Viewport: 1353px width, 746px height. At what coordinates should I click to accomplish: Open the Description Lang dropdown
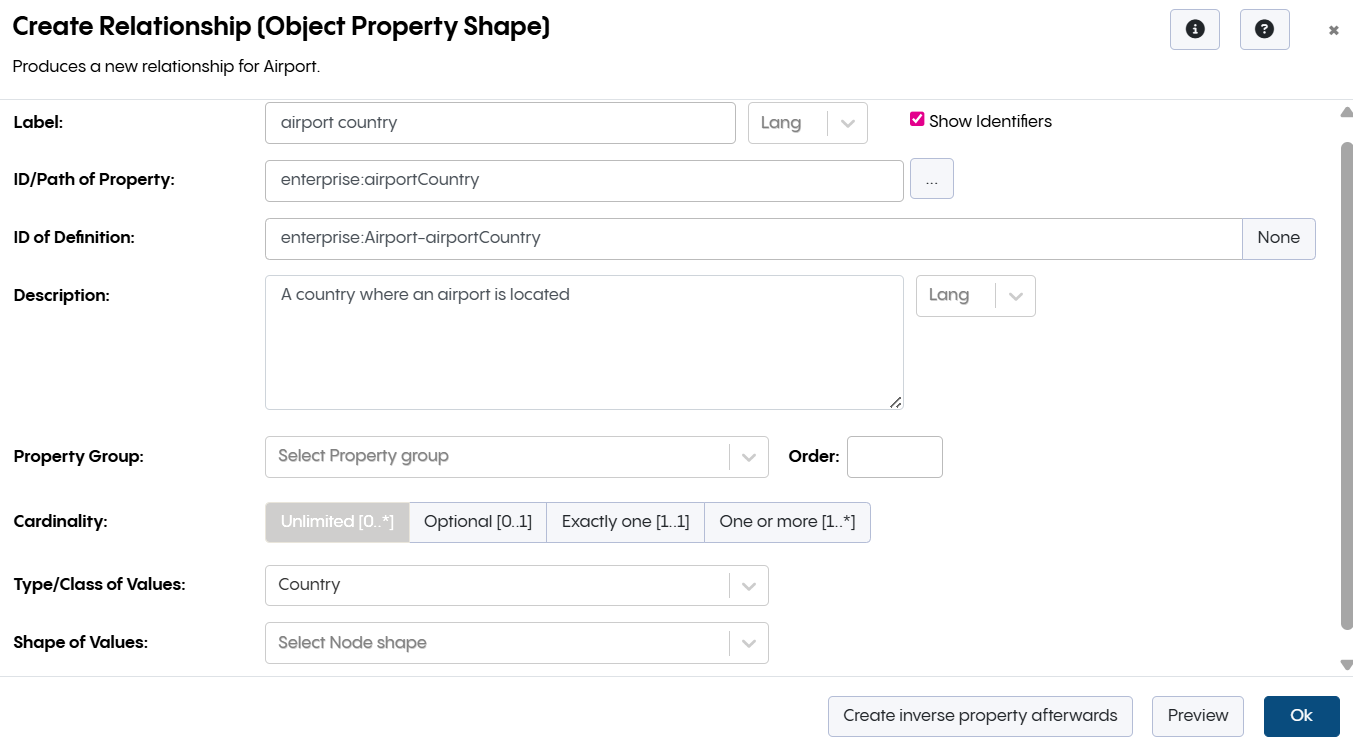pos(975,296)
